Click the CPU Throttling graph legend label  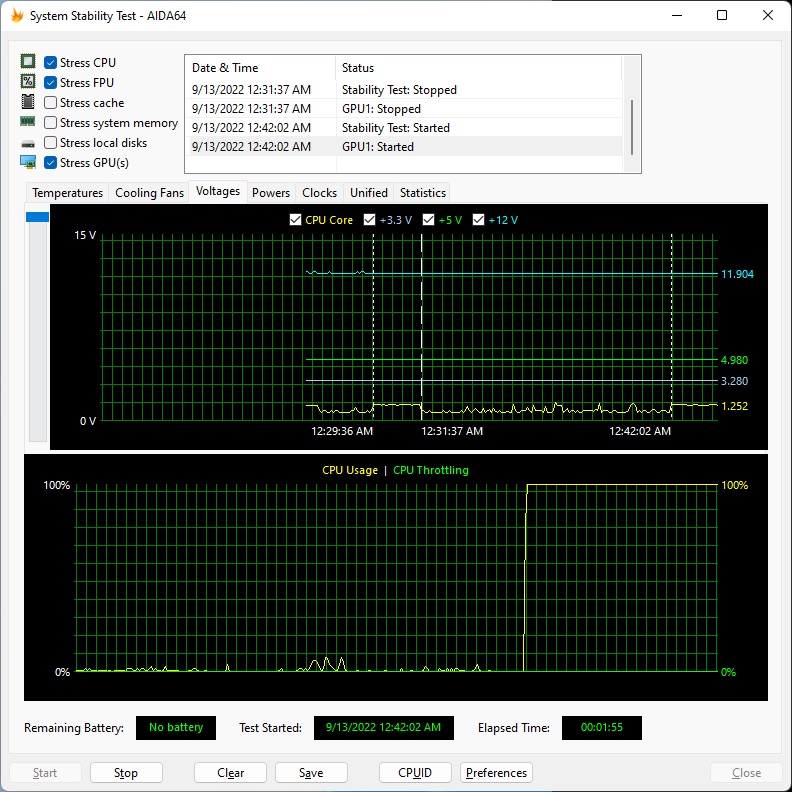pos(431,470)
